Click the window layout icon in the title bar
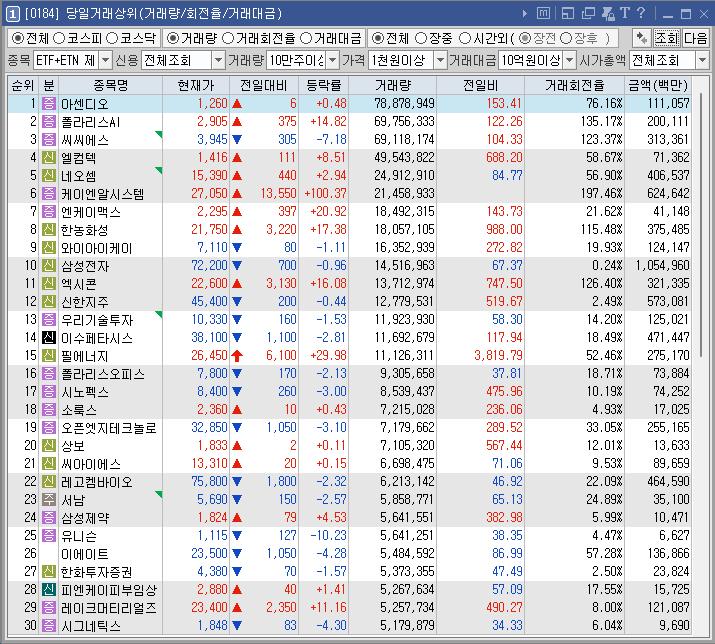 coord(568,13)
